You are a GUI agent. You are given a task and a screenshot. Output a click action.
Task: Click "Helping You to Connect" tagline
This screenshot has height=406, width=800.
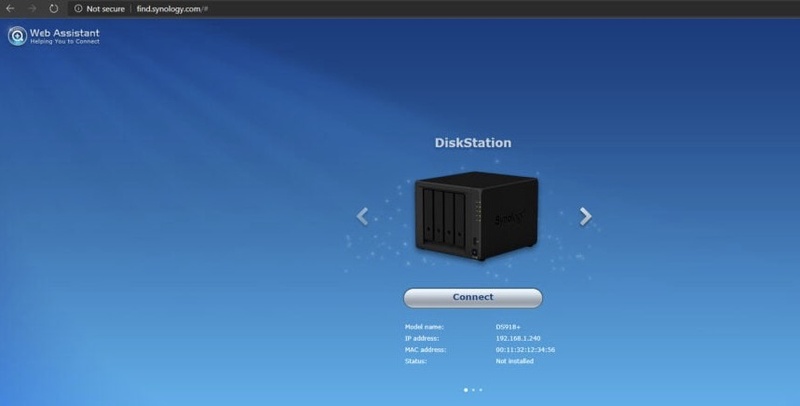coord(65,42)
